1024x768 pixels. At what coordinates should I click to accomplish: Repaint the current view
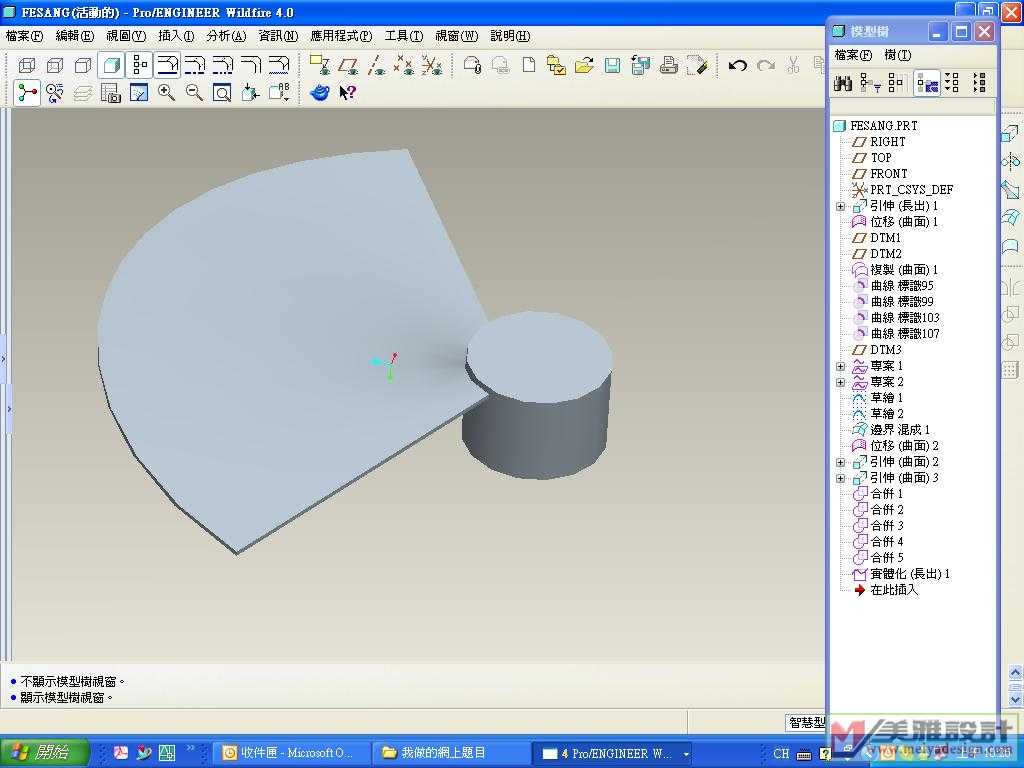pyautogui.click(x=139, y=93)
